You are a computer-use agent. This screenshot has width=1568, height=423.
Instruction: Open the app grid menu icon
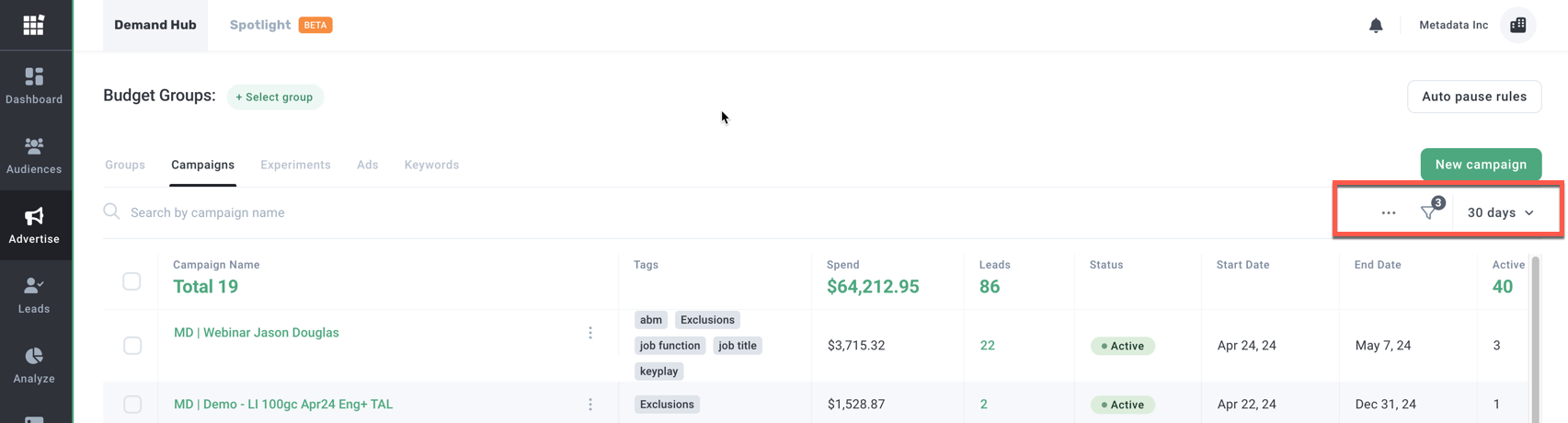(34, 25)
